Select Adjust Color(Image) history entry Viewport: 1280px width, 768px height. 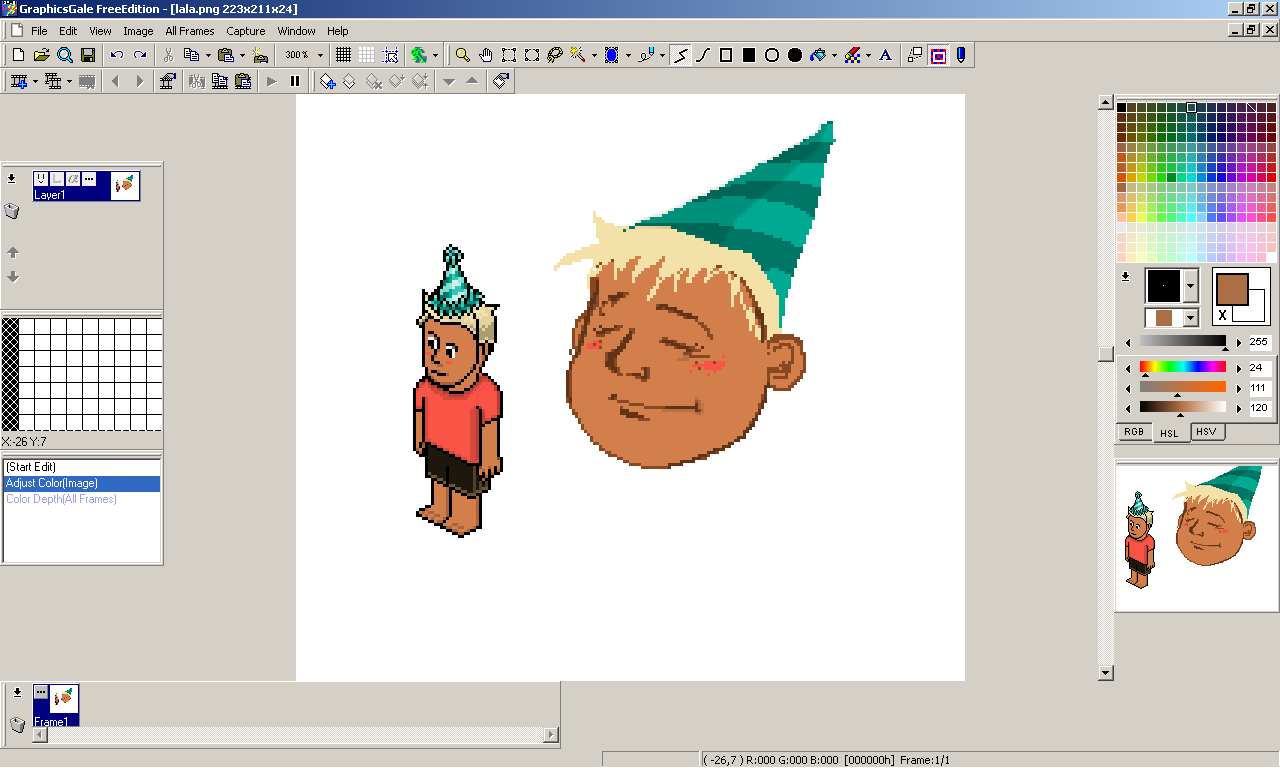point(81,483)
